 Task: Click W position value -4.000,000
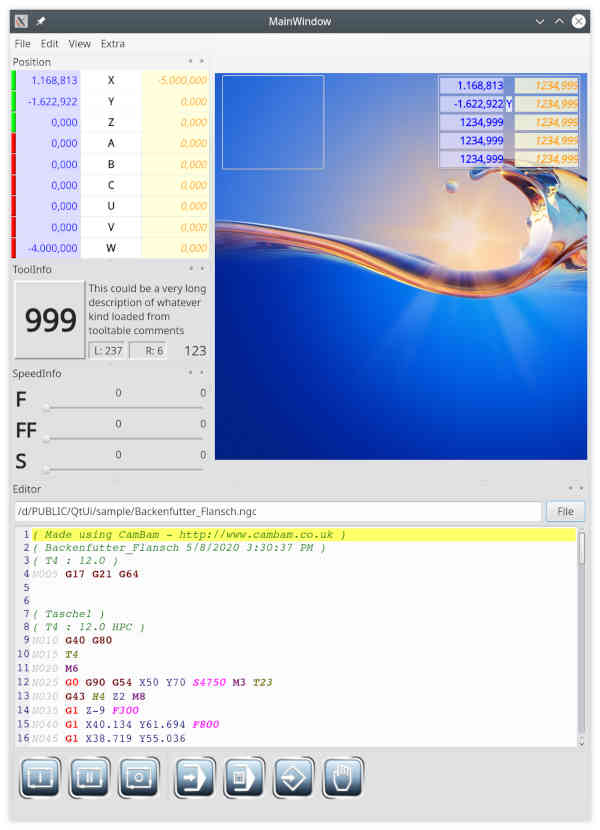(x=48, y=248)
